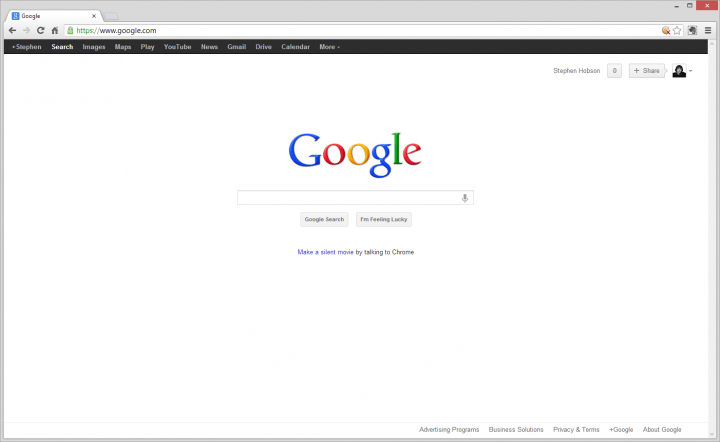Open Gmail from the Google bar
Screen dimensions: 720x442
tap(236, 47)
